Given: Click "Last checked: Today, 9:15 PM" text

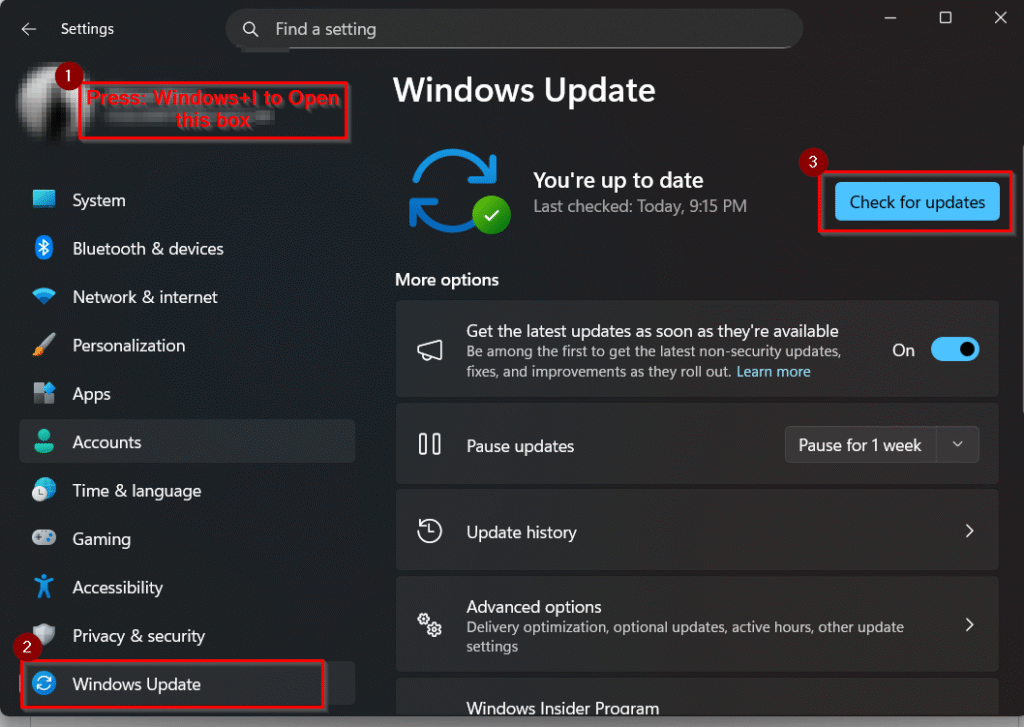Looking at the screenshot, I should point(639,206).
